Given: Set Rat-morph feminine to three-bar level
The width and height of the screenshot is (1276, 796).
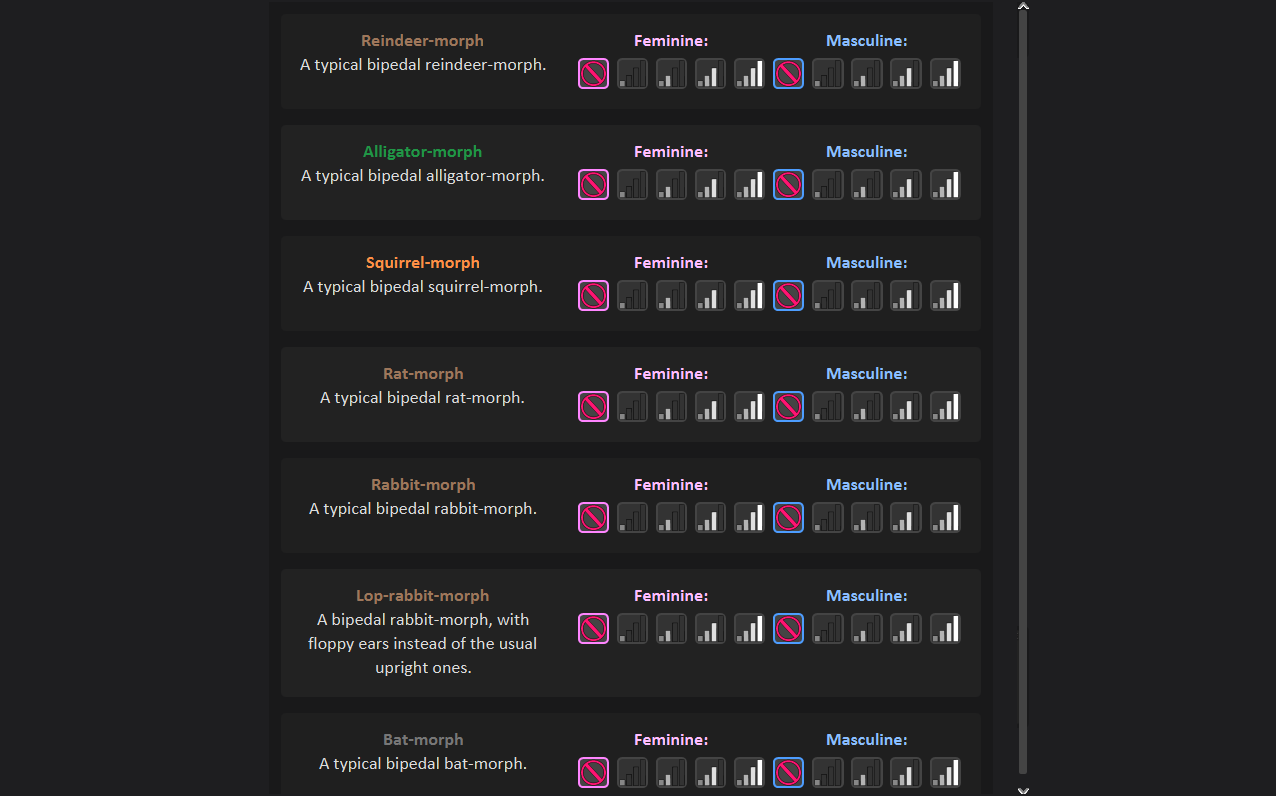Looking at the screenshot, I should [x=710, y=407].
